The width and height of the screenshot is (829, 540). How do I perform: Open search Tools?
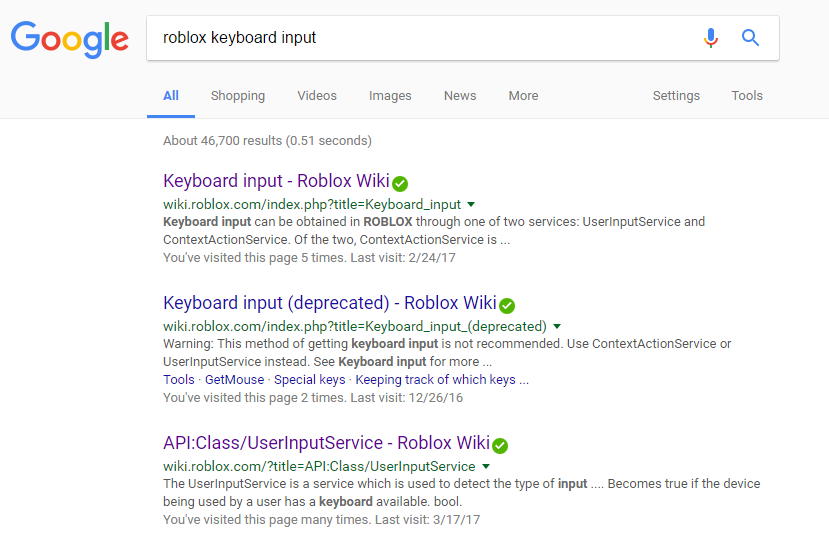click(747, 96)
